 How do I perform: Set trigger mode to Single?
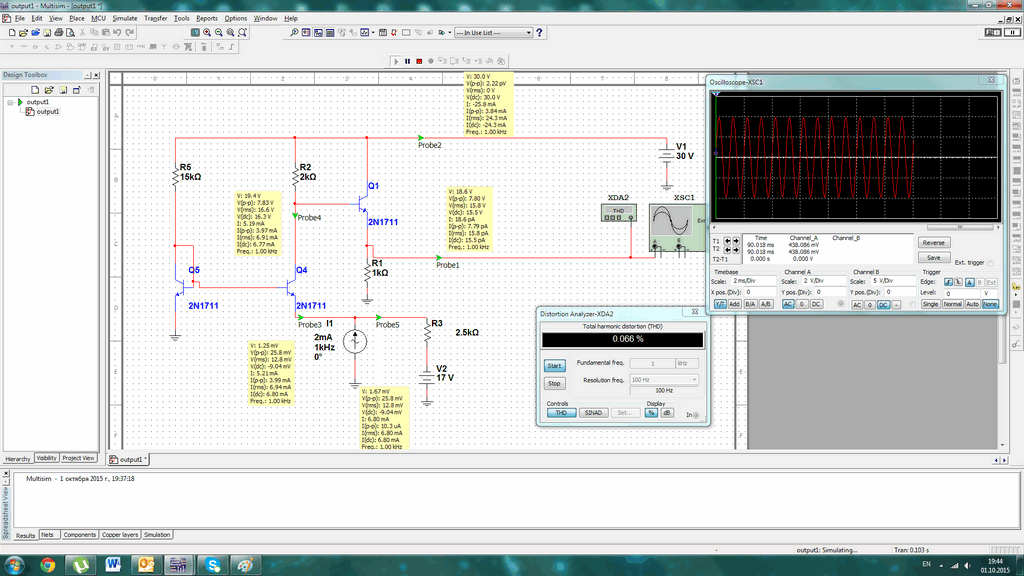(x=930, y=304)
